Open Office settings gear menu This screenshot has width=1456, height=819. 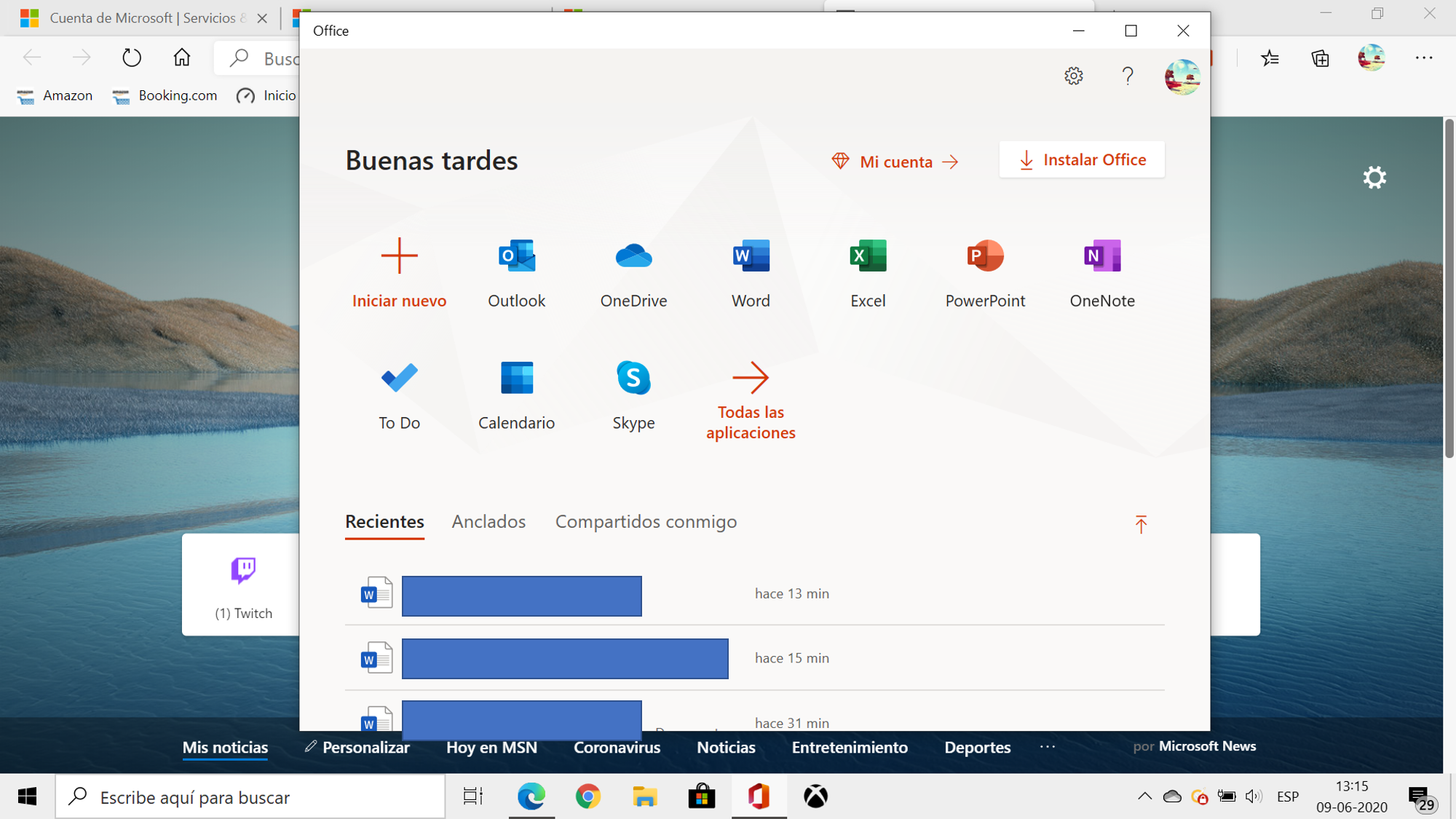pos(1073,75)
